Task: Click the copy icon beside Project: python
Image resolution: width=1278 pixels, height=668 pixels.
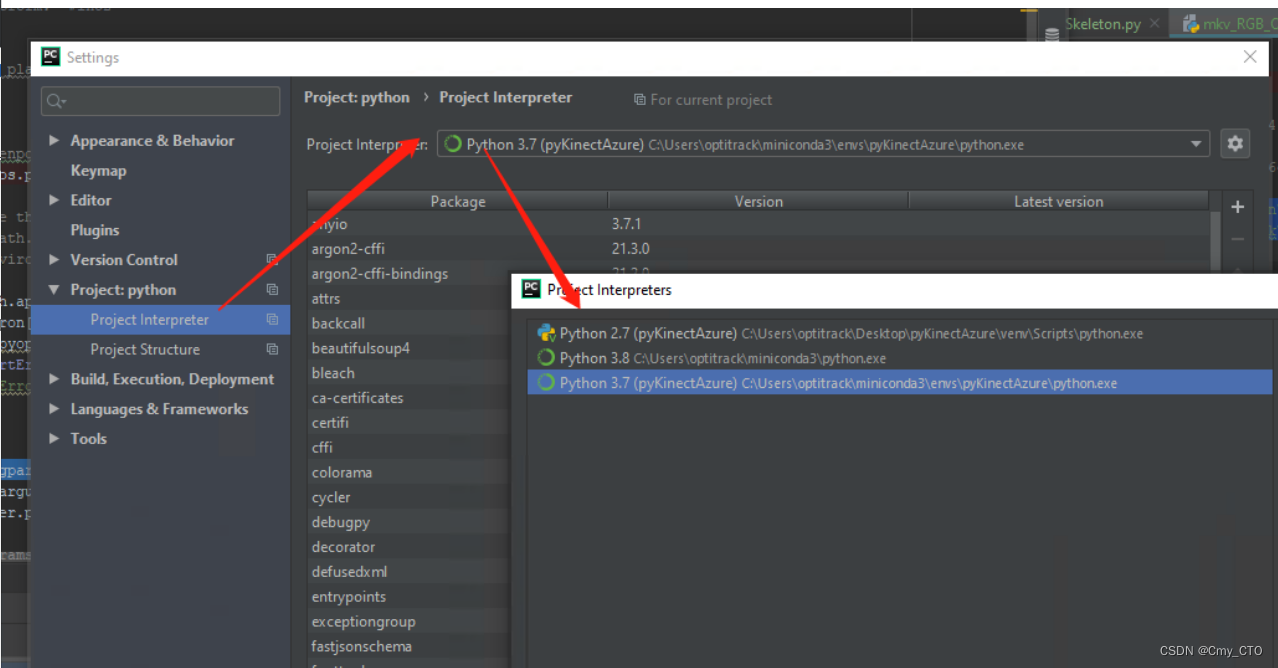Action: point(272,290)
